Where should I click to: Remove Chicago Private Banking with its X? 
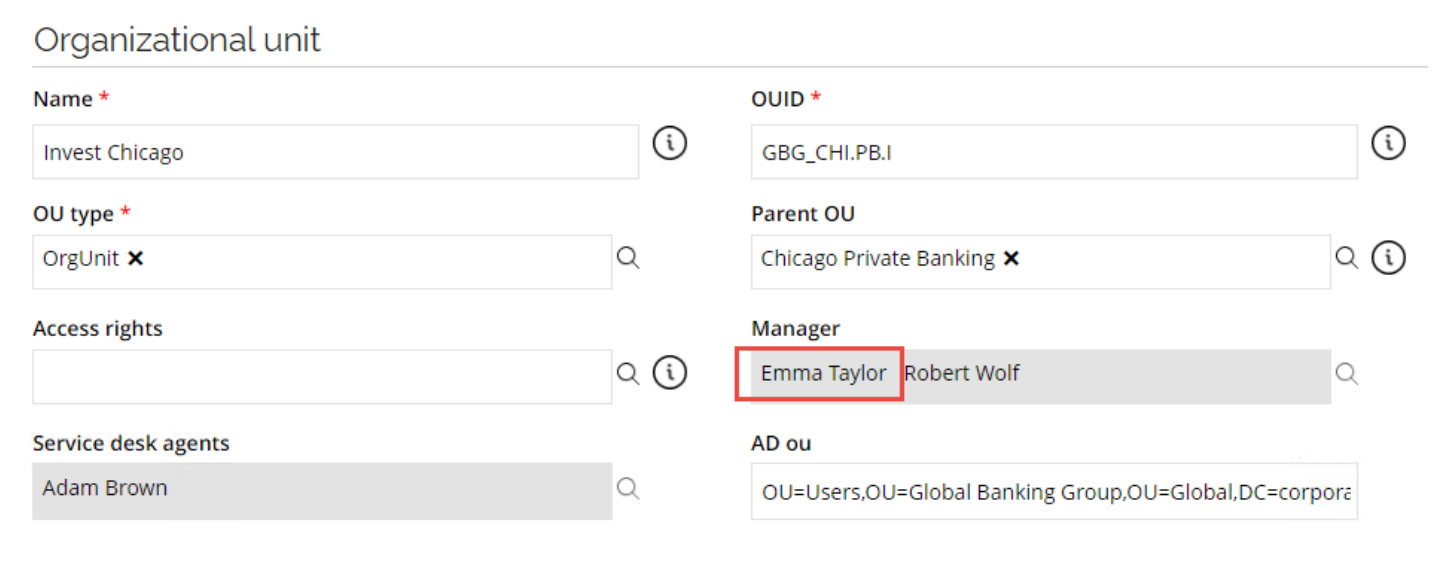click(1011, 258)
